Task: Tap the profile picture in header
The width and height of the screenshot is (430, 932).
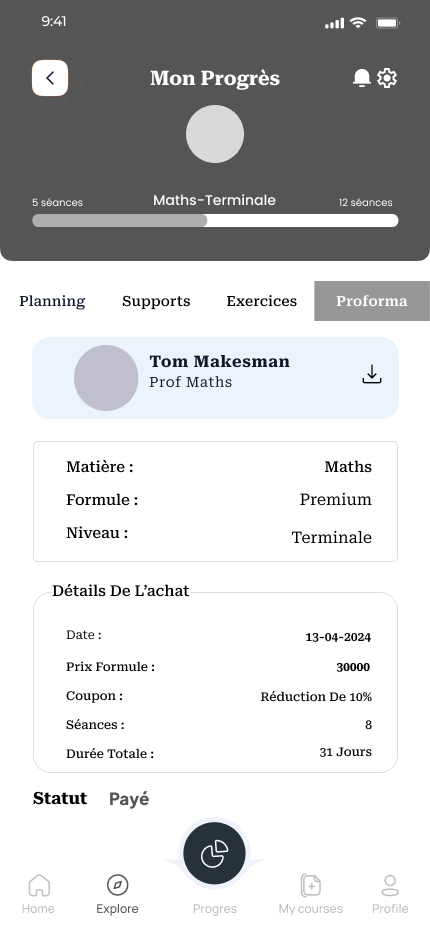Action: pos(215,134)
